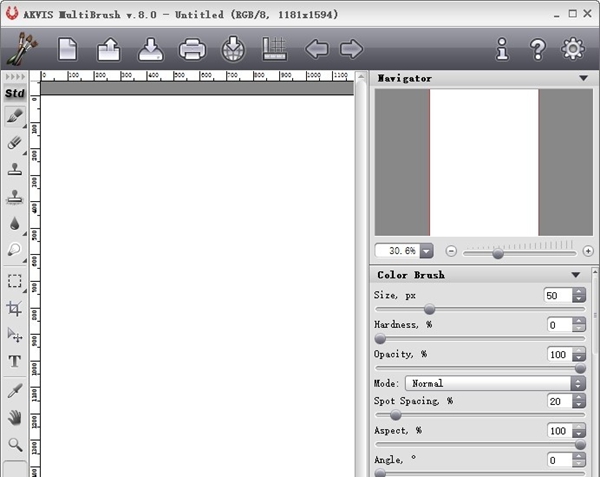Select the Eraser tool

(x=15, y=142)
